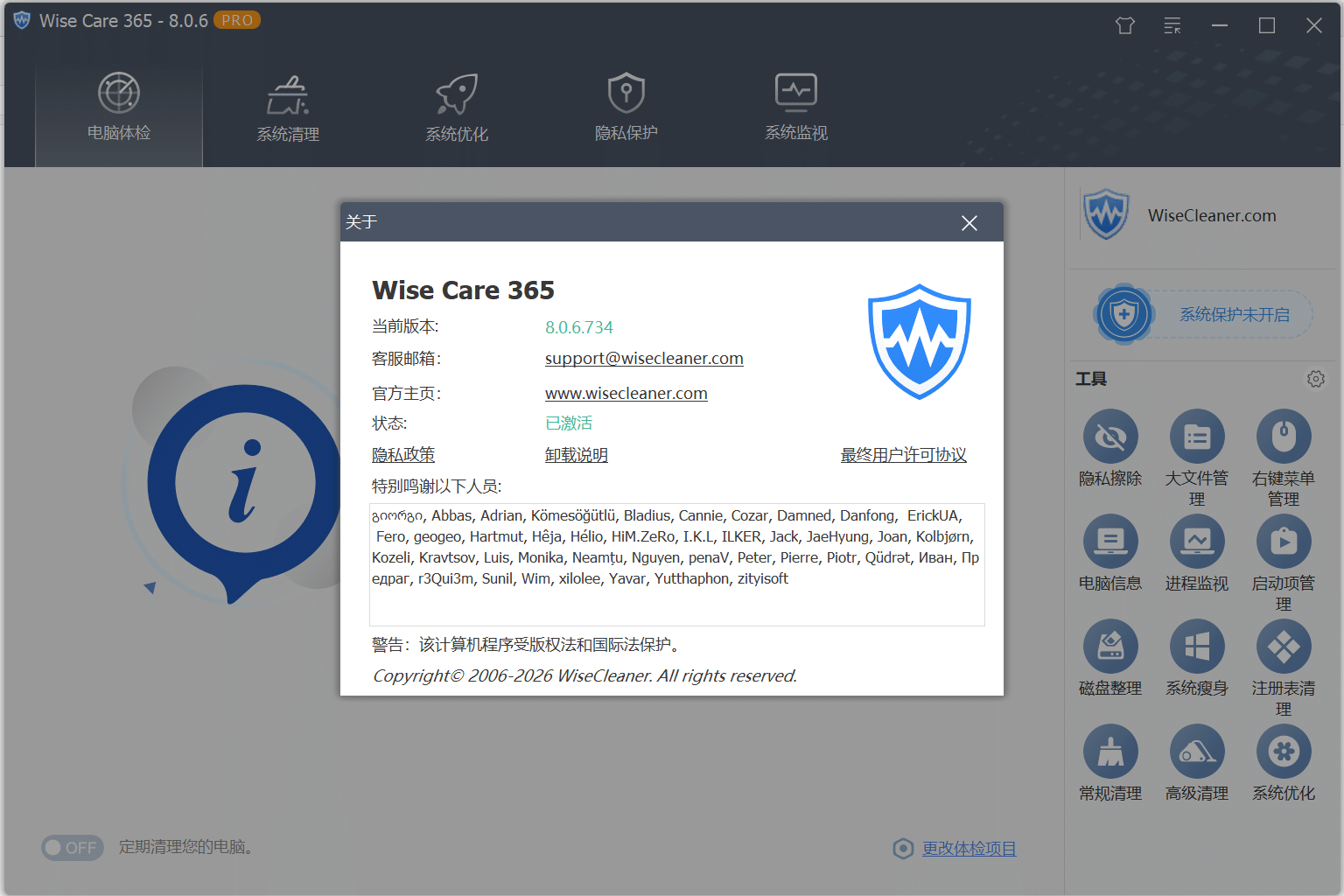Click the shield icon beside 系统保护未开启

[x=1124, y=314]
